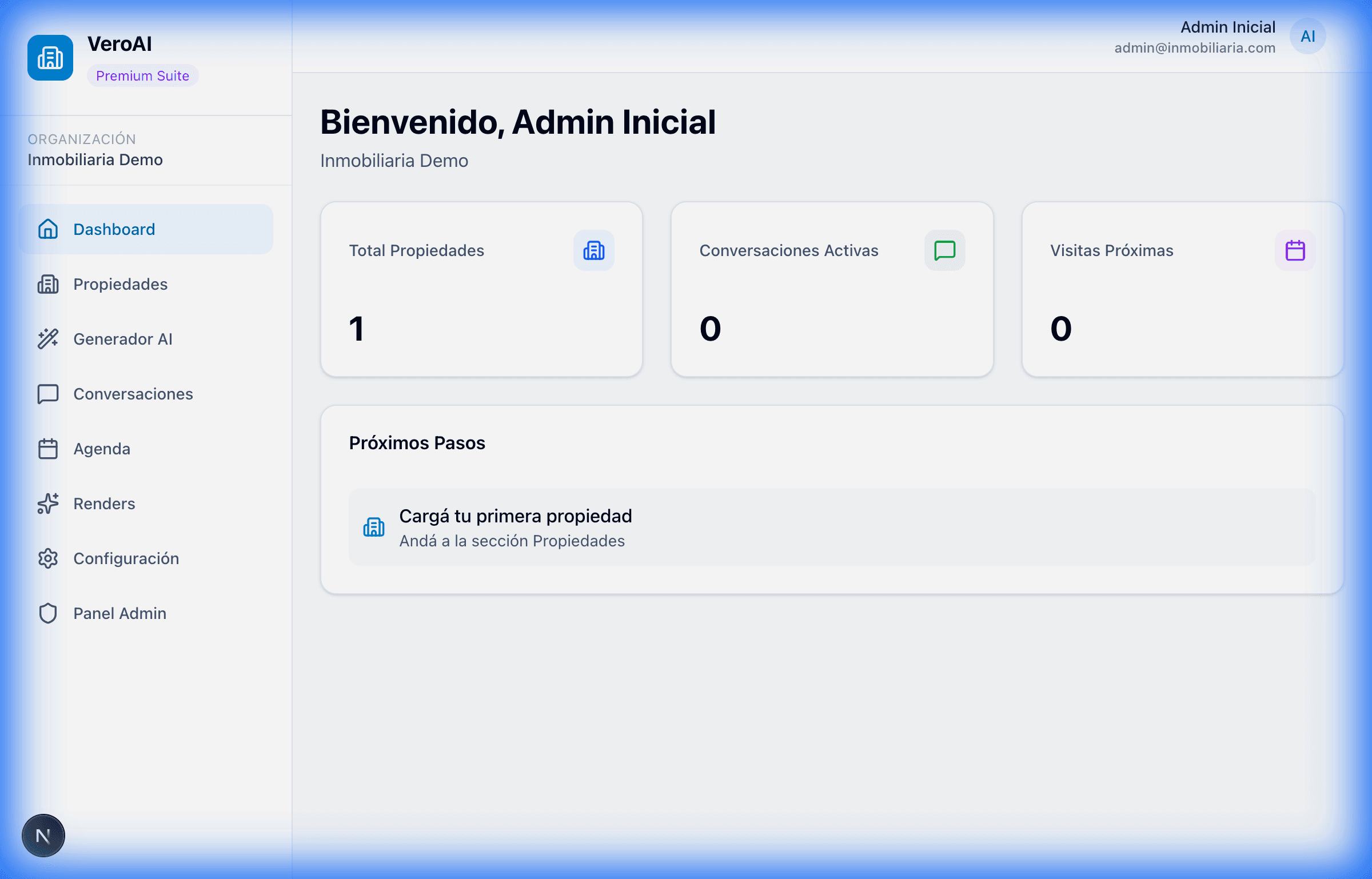Select the Dashboard menu item
1372x879 pixels.
[114, 229]
